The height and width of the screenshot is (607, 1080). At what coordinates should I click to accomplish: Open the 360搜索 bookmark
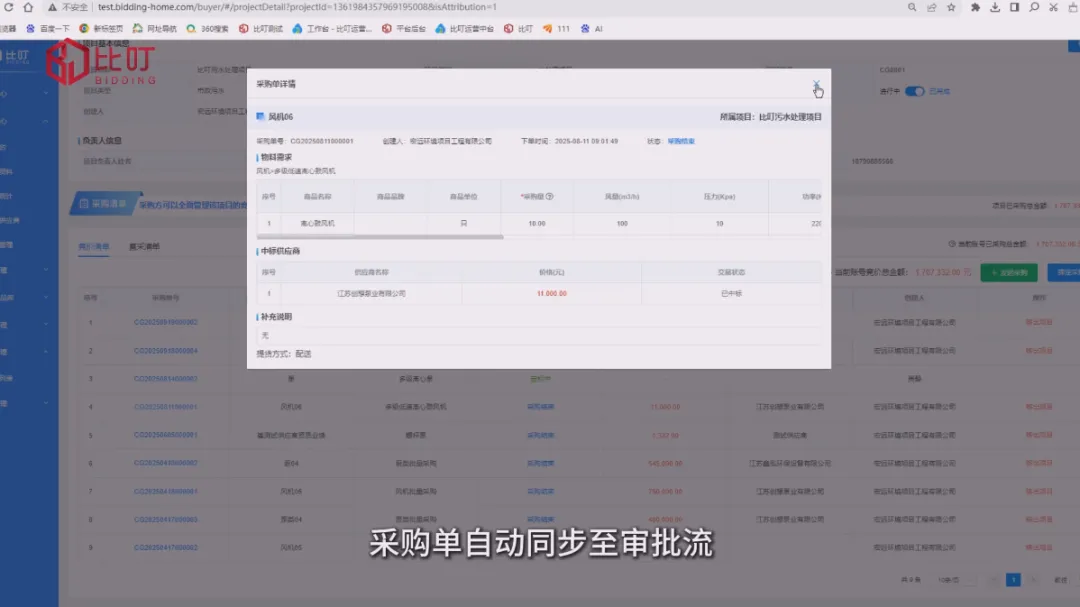[x=207, y=29]
